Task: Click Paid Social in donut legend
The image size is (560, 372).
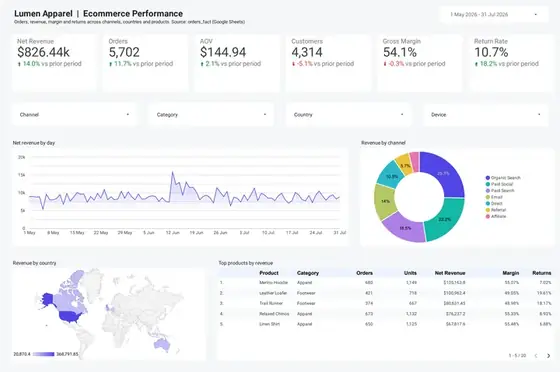Action: point(500,184)
